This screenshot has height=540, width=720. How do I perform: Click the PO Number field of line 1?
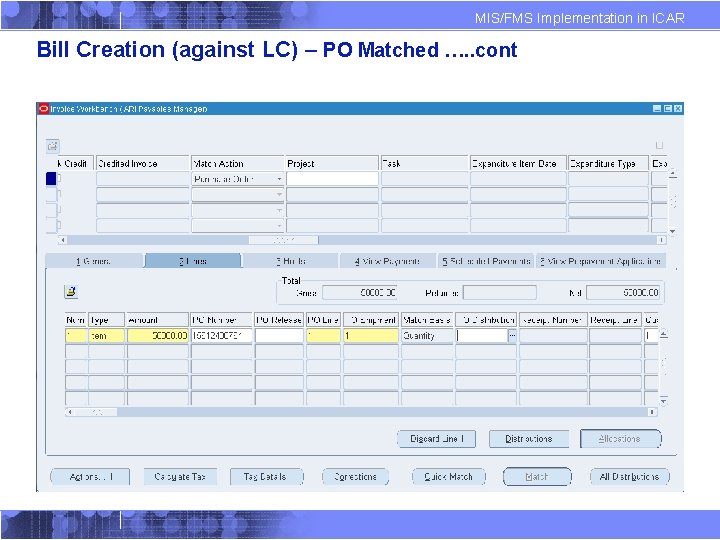tap(222, 336)
